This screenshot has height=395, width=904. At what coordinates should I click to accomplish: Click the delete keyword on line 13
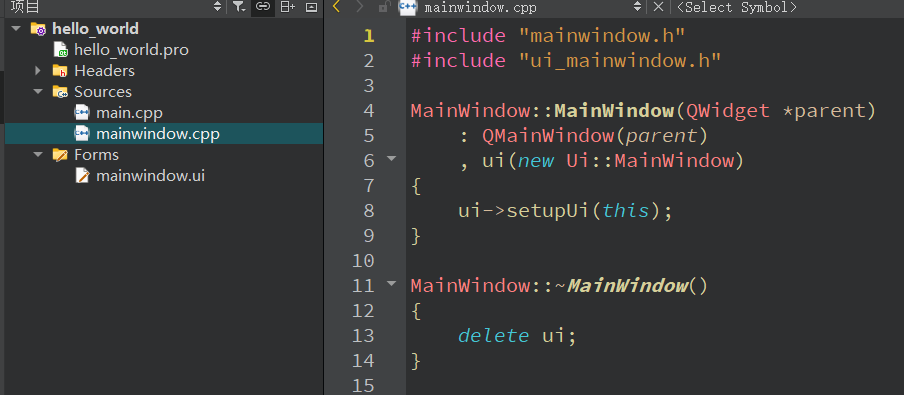[494, 336]
